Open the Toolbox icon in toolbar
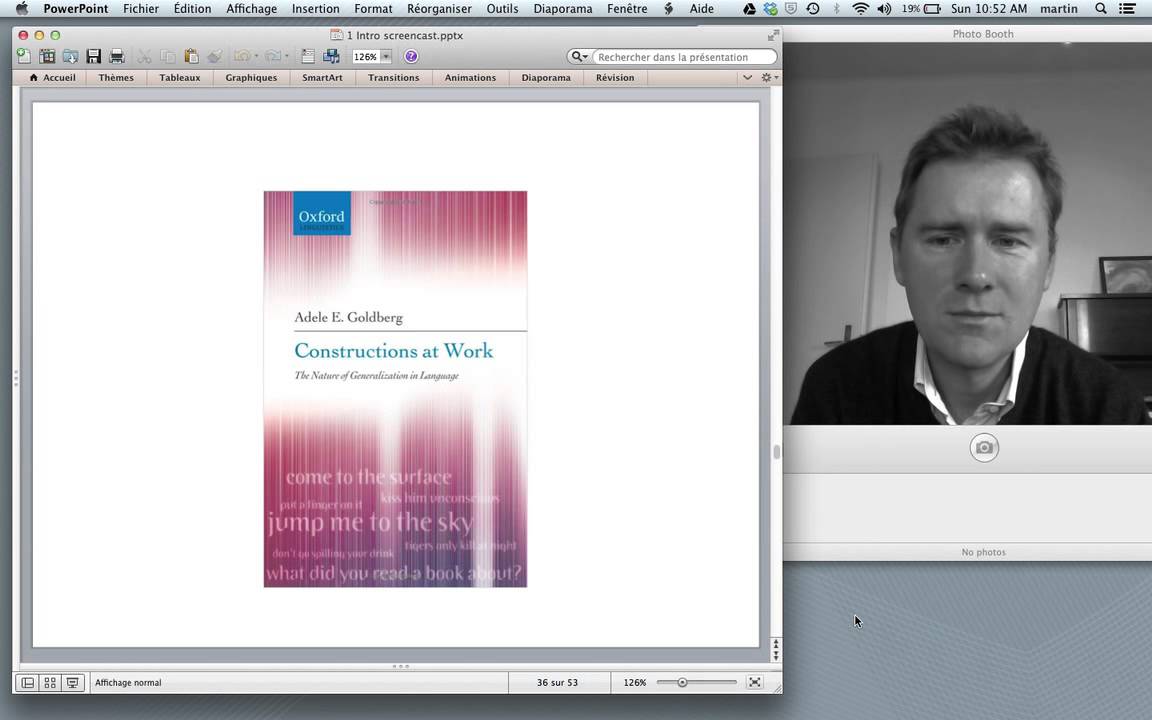The image size is (1152, 720). 308,56
